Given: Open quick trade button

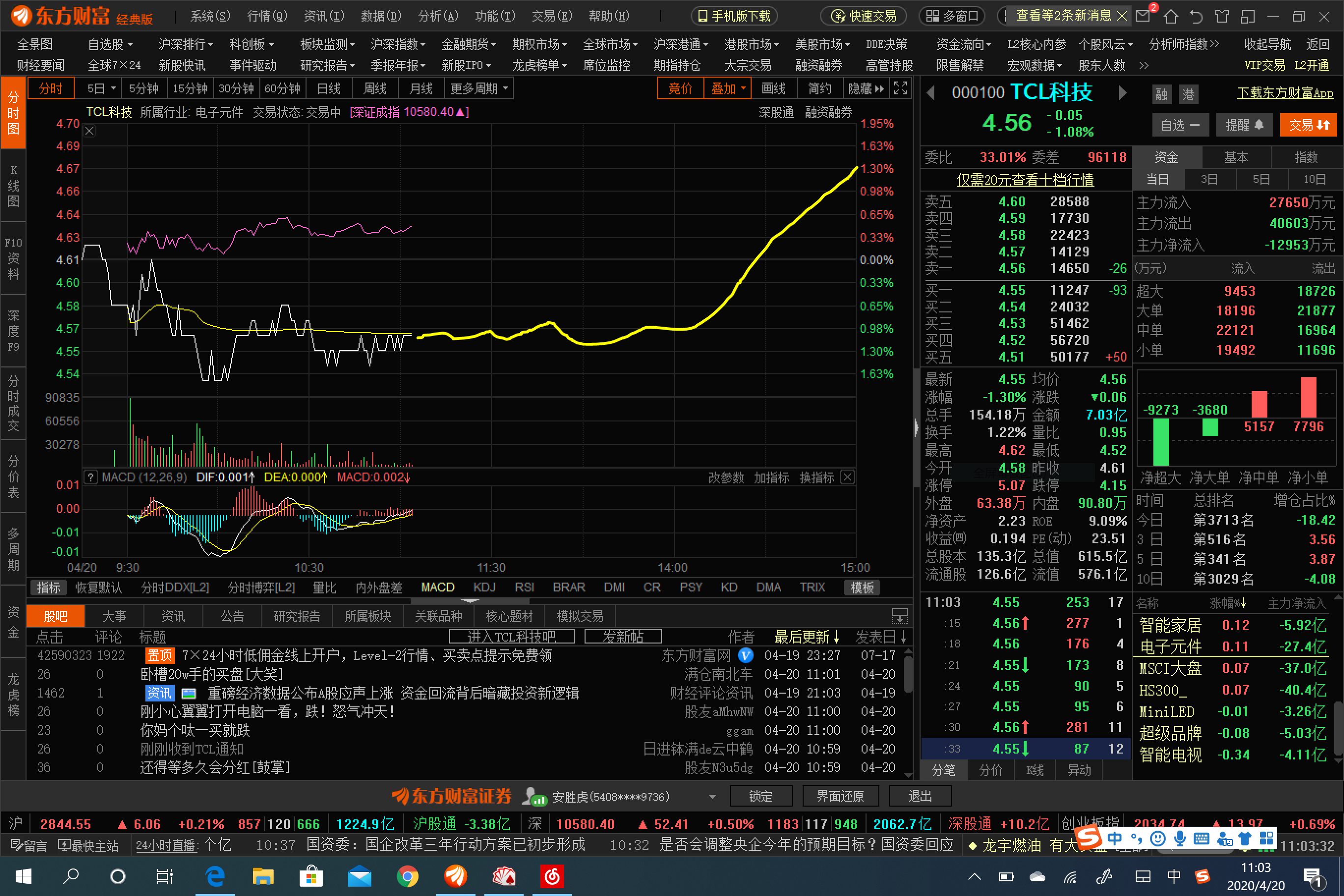Looking at the screenshot, I should pyautogui.click(x=864, y=16).
